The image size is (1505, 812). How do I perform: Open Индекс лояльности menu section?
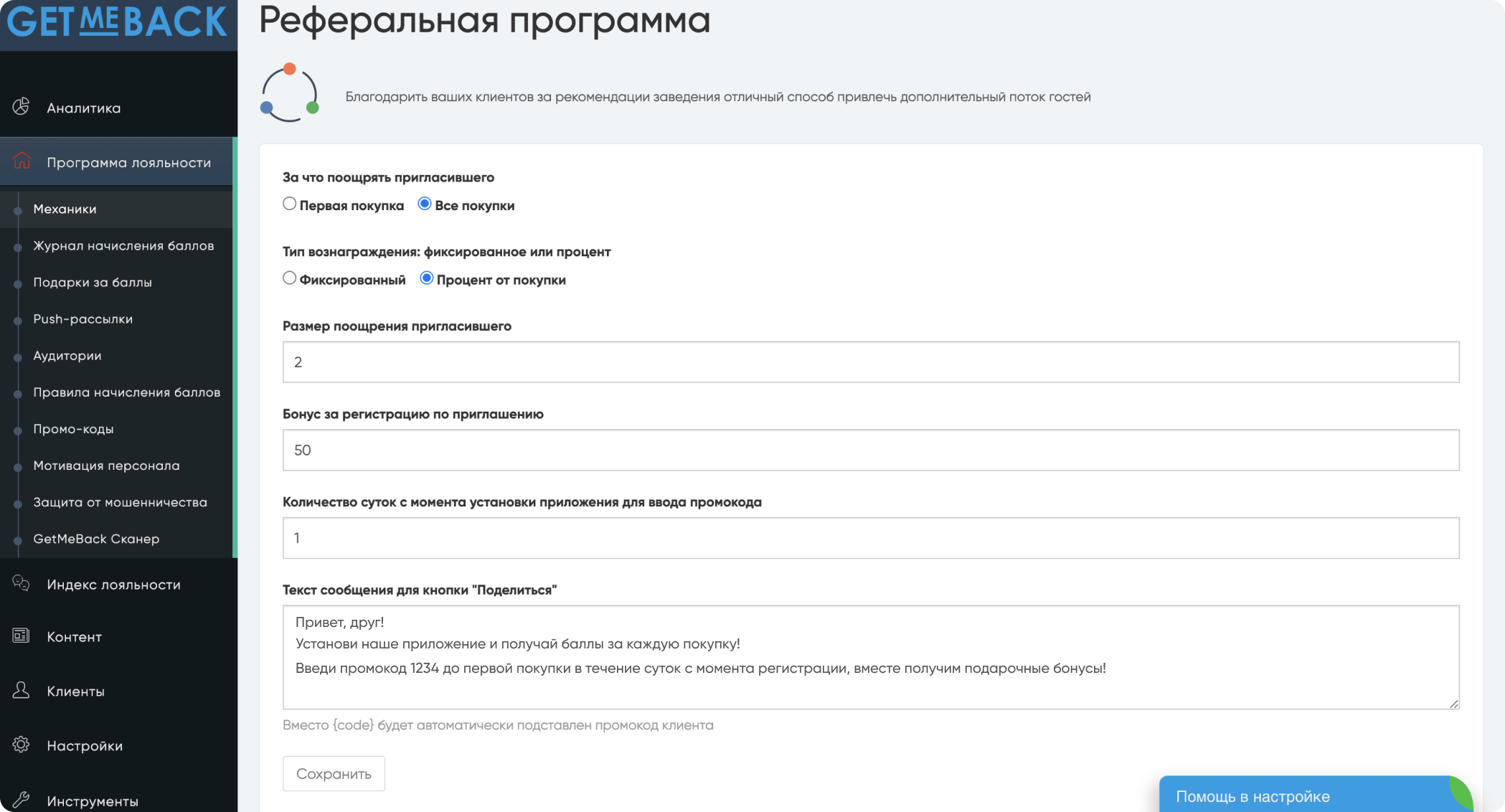pyautogui.click(x=118, y=585)
